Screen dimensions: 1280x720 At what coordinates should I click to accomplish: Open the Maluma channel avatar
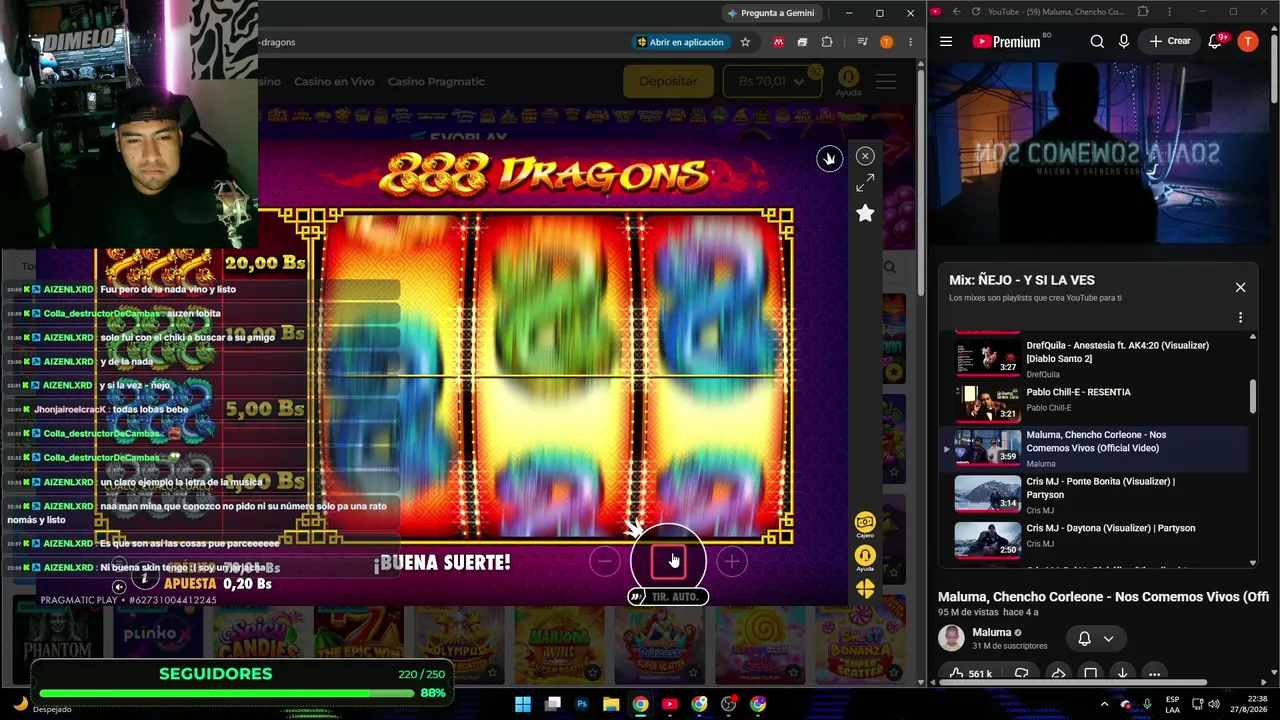point(951,638)
